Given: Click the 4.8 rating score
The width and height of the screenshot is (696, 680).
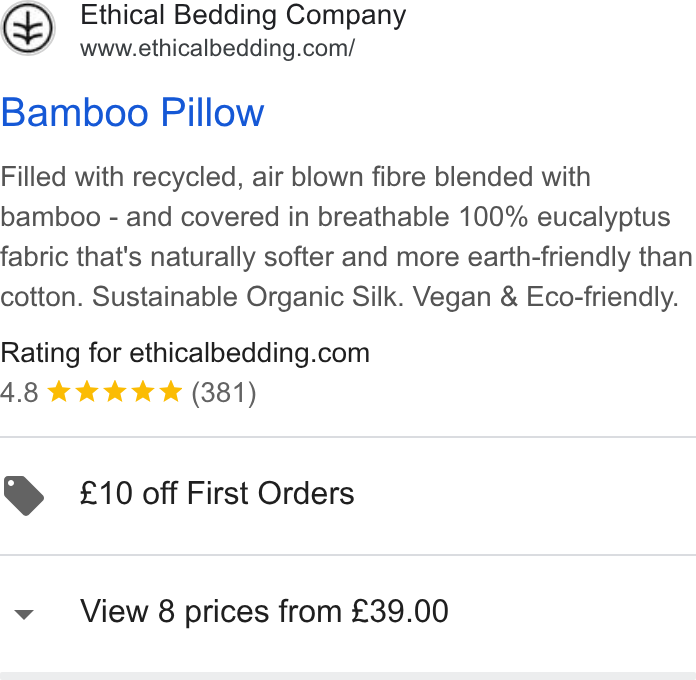Looking at the screenshot, I should (x=20, y=393).
